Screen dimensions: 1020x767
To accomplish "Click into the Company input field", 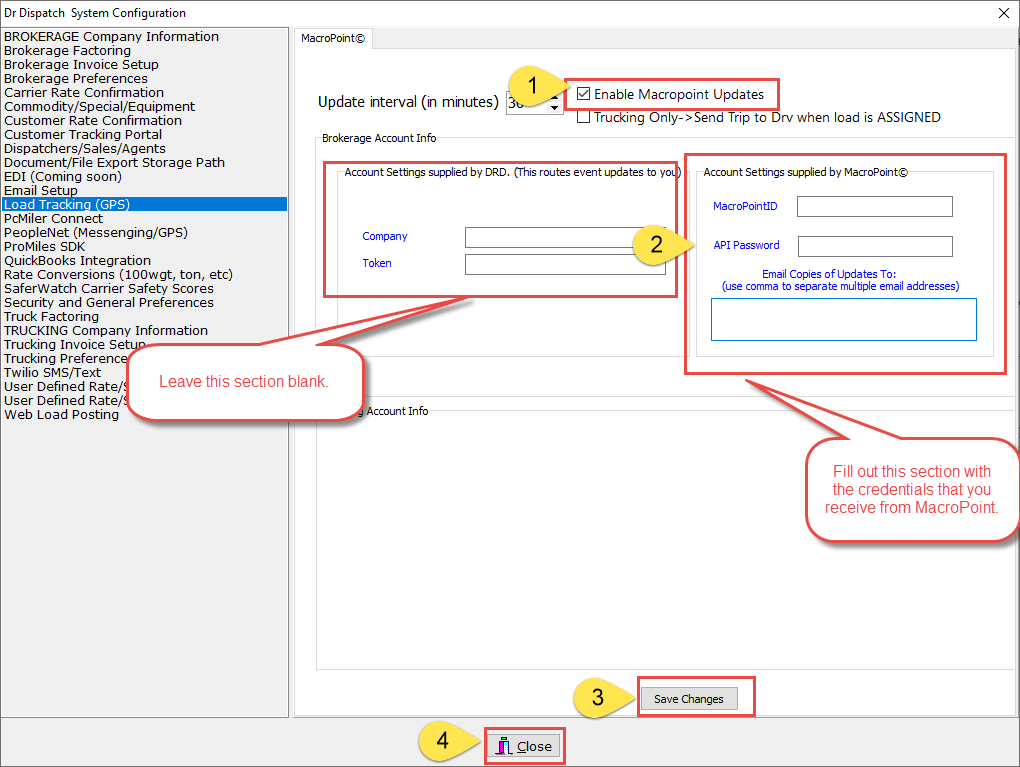I will click(565, 237).
